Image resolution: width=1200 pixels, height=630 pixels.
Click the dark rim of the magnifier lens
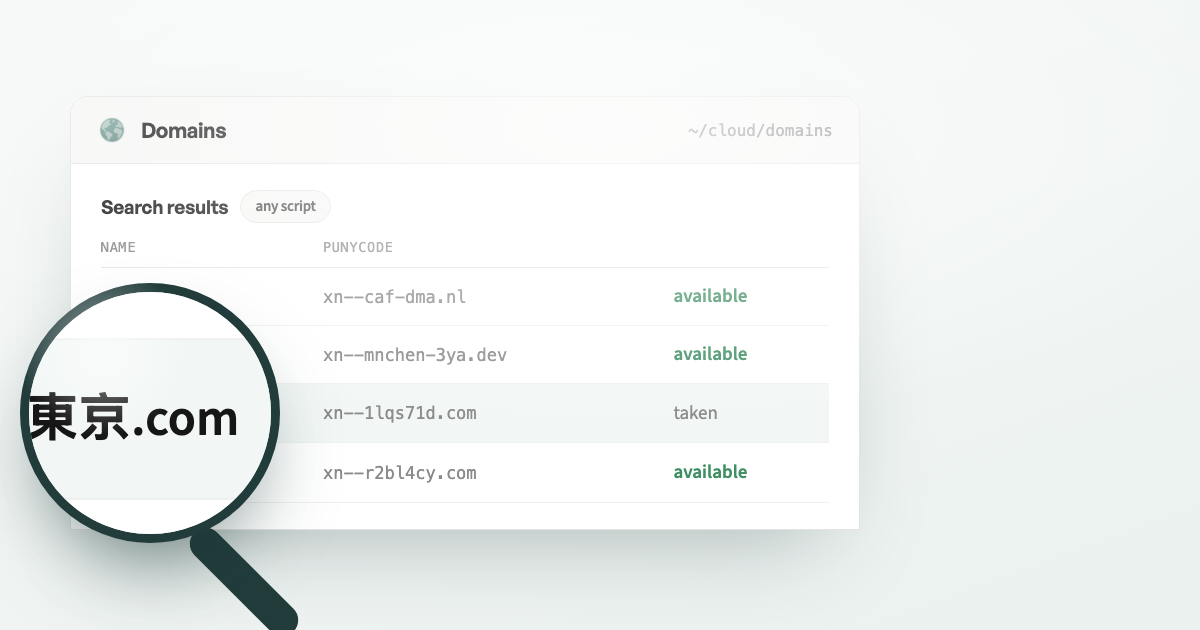point(150,290)
